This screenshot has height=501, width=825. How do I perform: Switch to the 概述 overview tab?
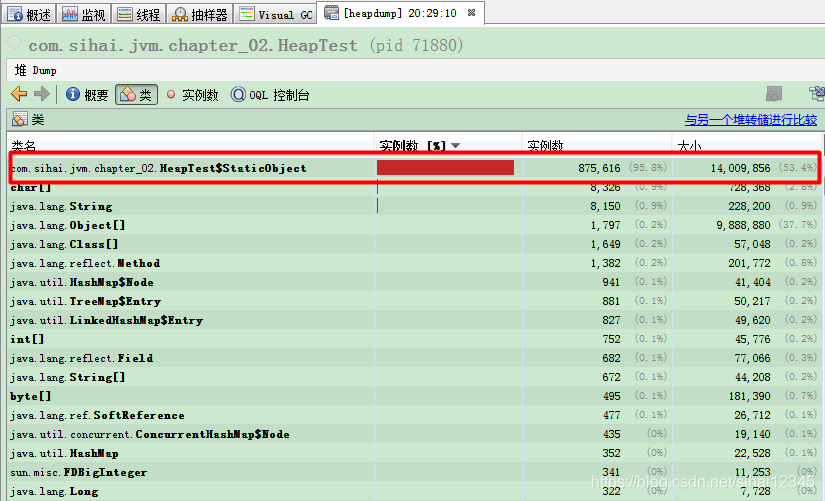tap(29, 14)
